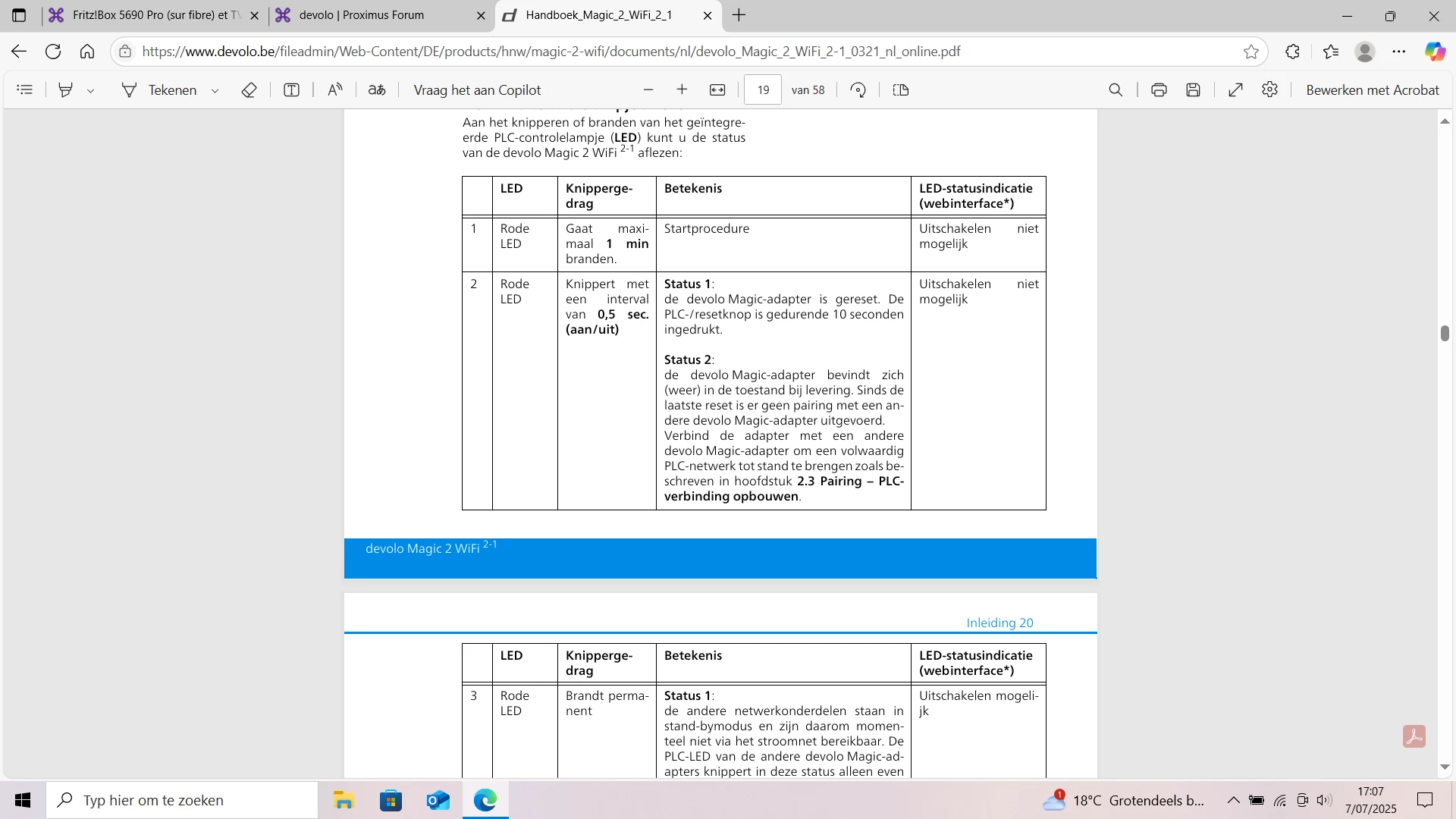This screenshot has width=1456, height=819.
Task: Click the page number field showing 19
Action: (x=763, y=89)
